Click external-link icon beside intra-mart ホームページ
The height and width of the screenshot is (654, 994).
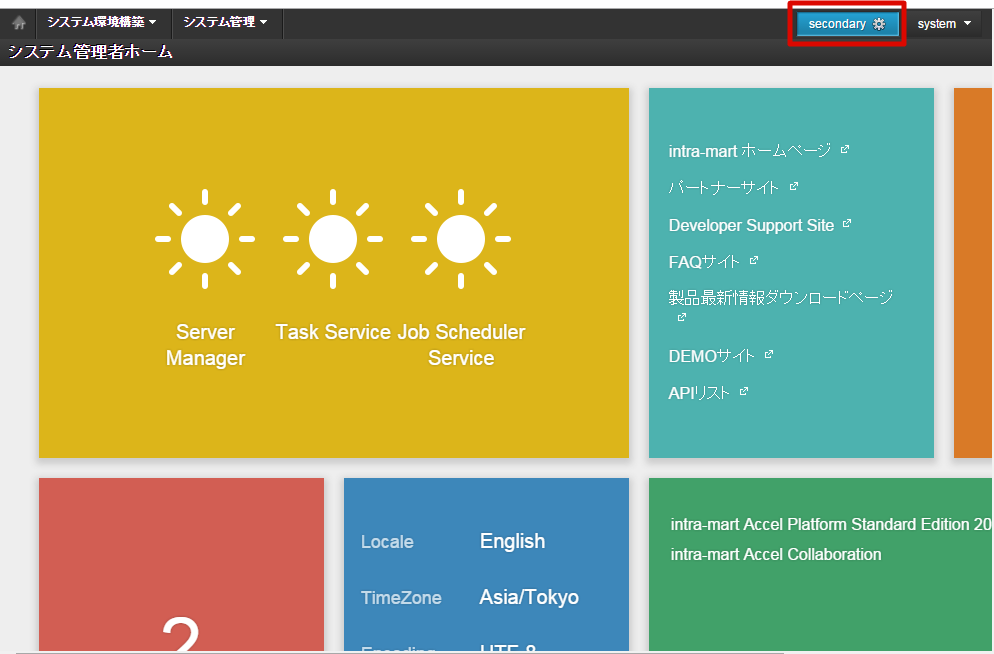(x=844, y=150)
